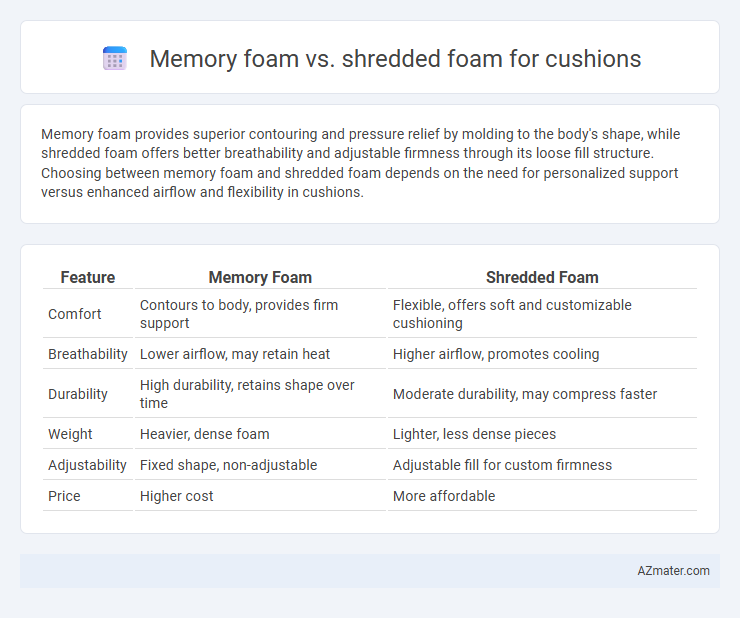
Task: Click cell 'Higher airflow, promotes cooling'
Action: (542, 354)
